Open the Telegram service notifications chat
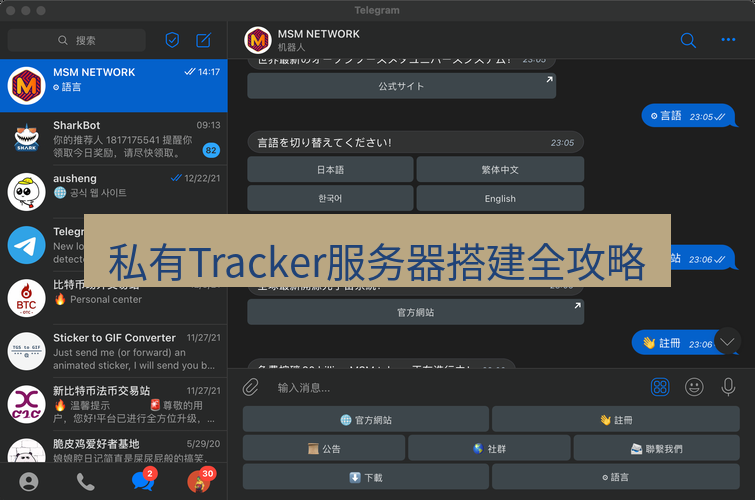755x500 pixels. pyautogui.click(x=42, y=245)
